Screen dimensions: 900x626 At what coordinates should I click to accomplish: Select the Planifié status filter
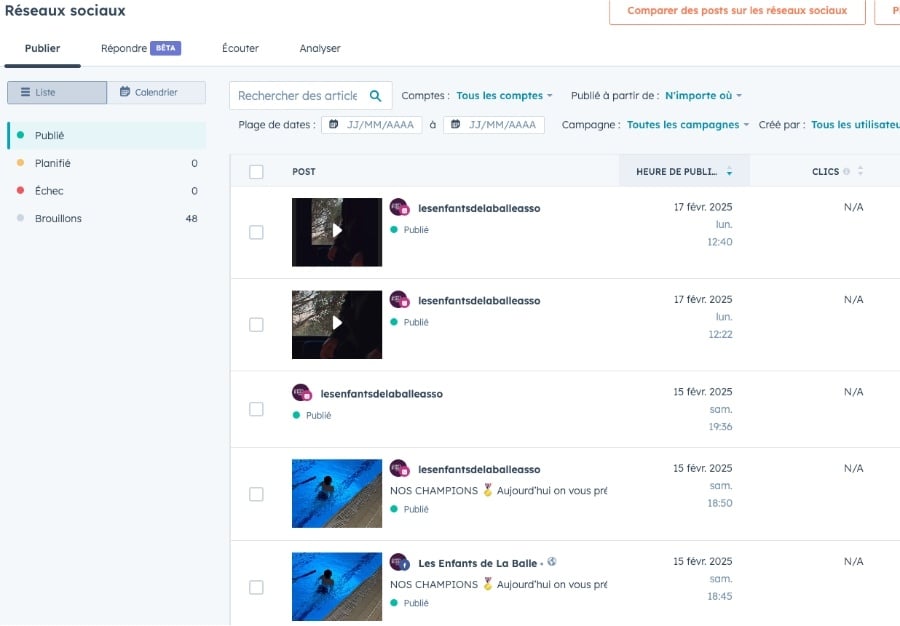pyautogui.click(x=107, y=163)
